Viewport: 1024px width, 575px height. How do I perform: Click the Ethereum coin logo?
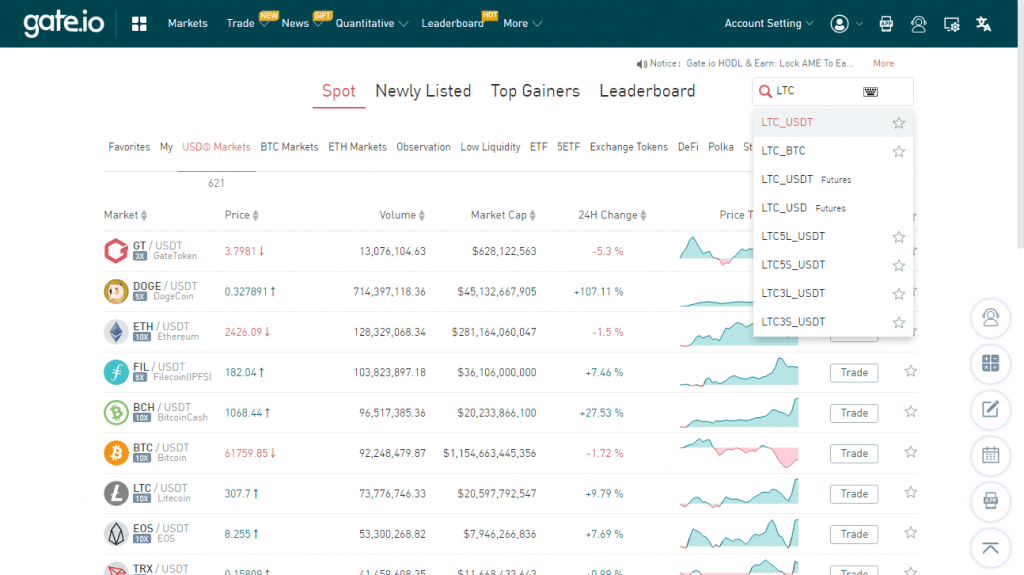click(116, 332)
